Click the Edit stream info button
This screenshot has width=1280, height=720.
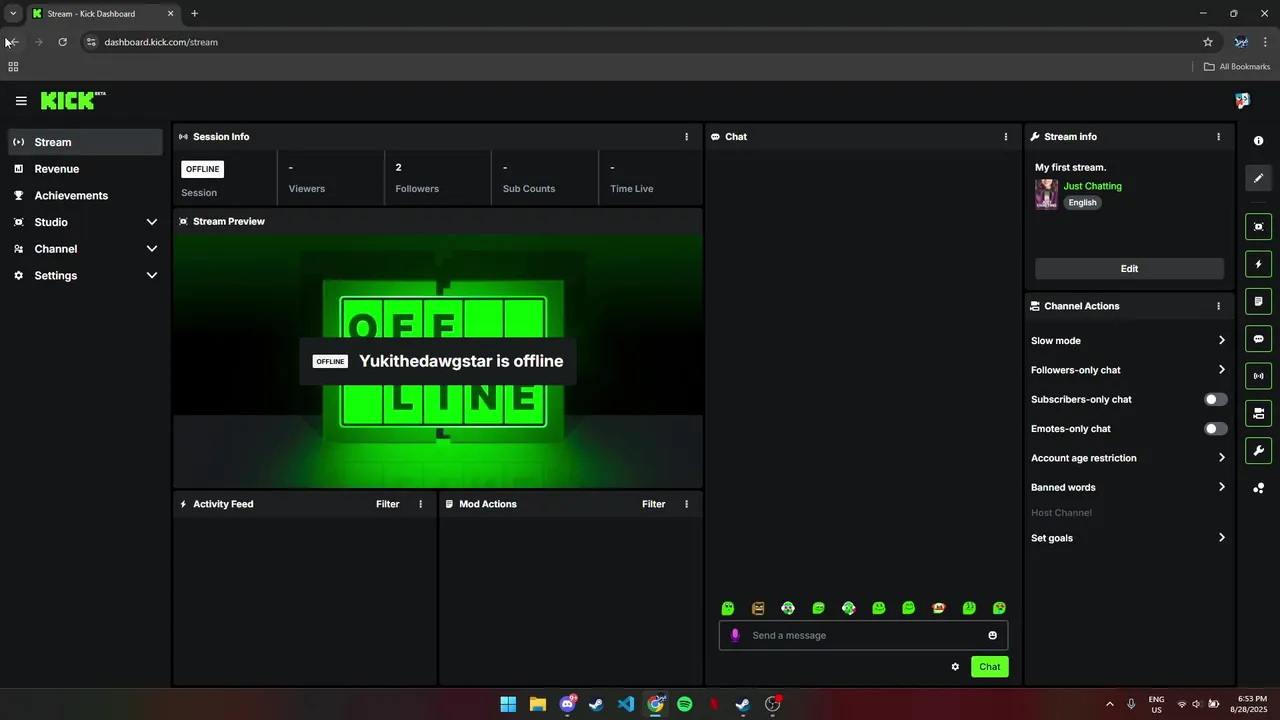coord(1129,269)
